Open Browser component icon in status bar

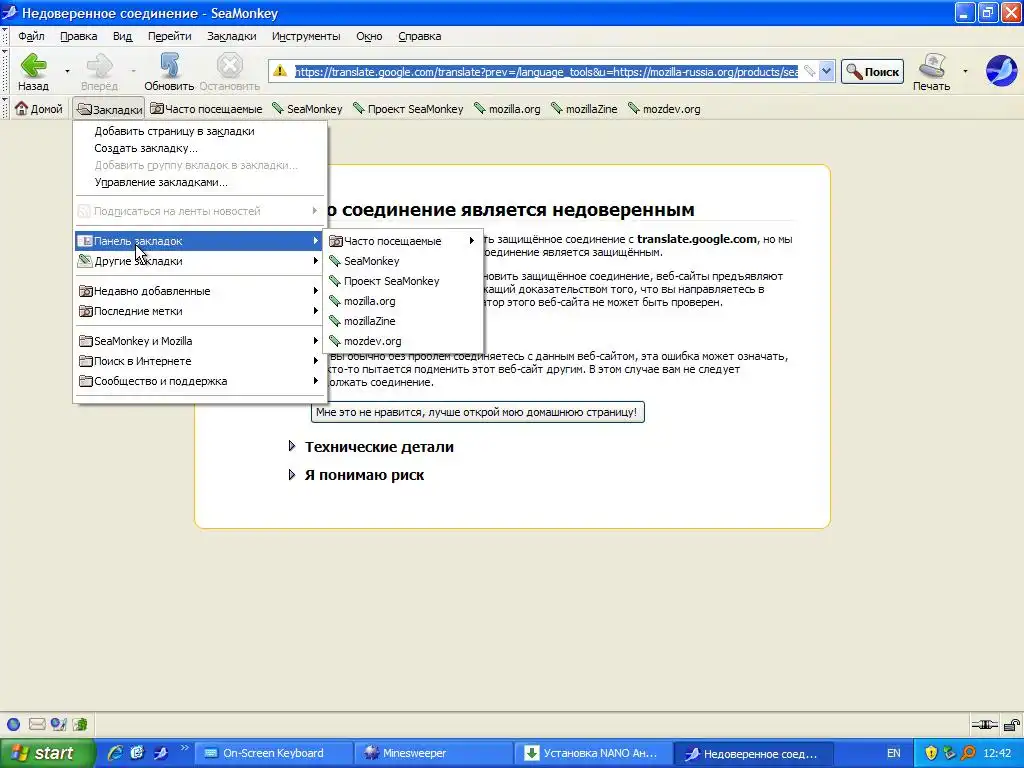coord(13,724)
